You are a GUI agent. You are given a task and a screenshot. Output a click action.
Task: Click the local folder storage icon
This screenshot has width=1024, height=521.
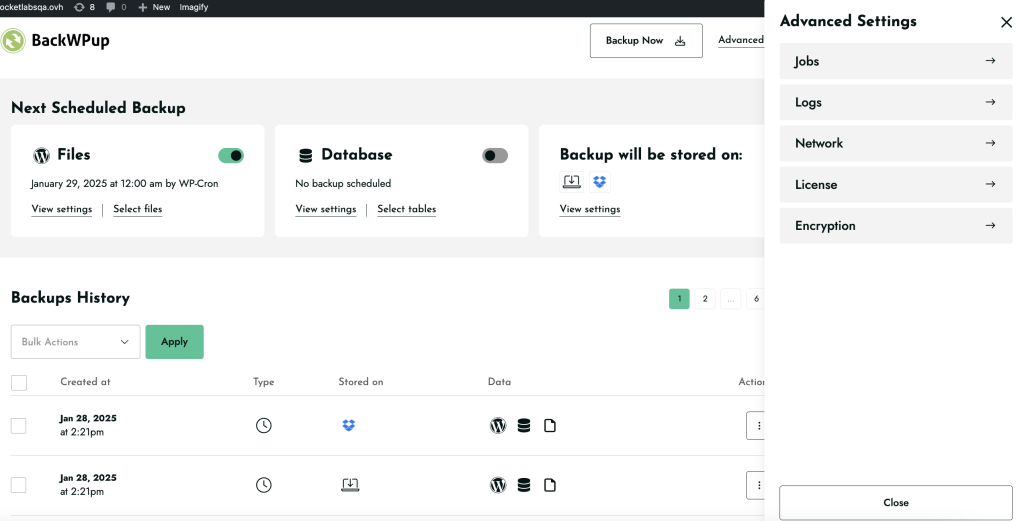[571, 182]
